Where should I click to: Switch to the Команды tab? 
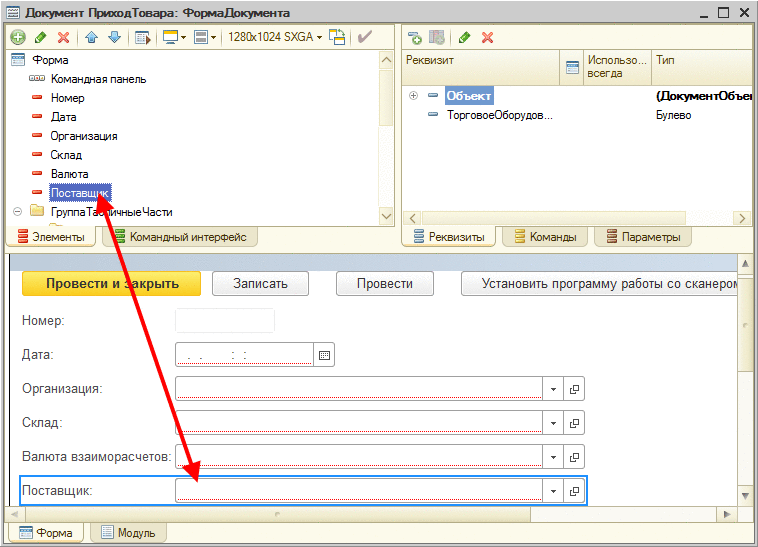(x=546, y=237)
